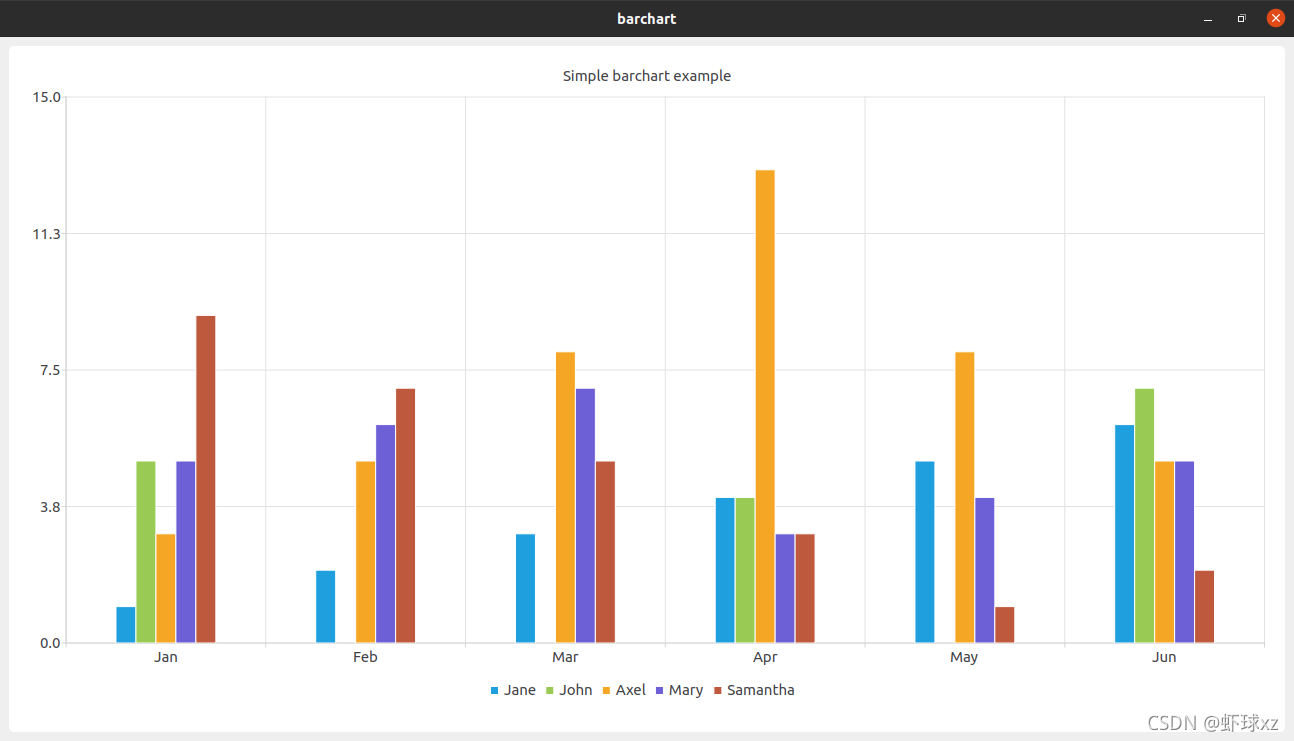Screen dimensions: 1294x741
Task: Click Axel's orange bar in Jan
Action: coord(166,588)
